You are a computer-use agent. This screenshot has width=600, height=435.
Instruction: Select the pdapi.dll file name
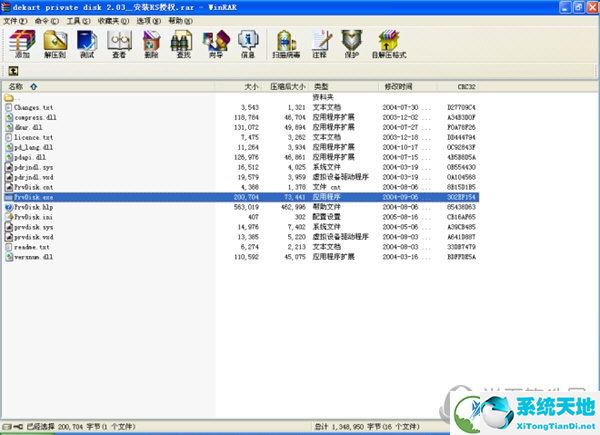(x=30, y=157)
